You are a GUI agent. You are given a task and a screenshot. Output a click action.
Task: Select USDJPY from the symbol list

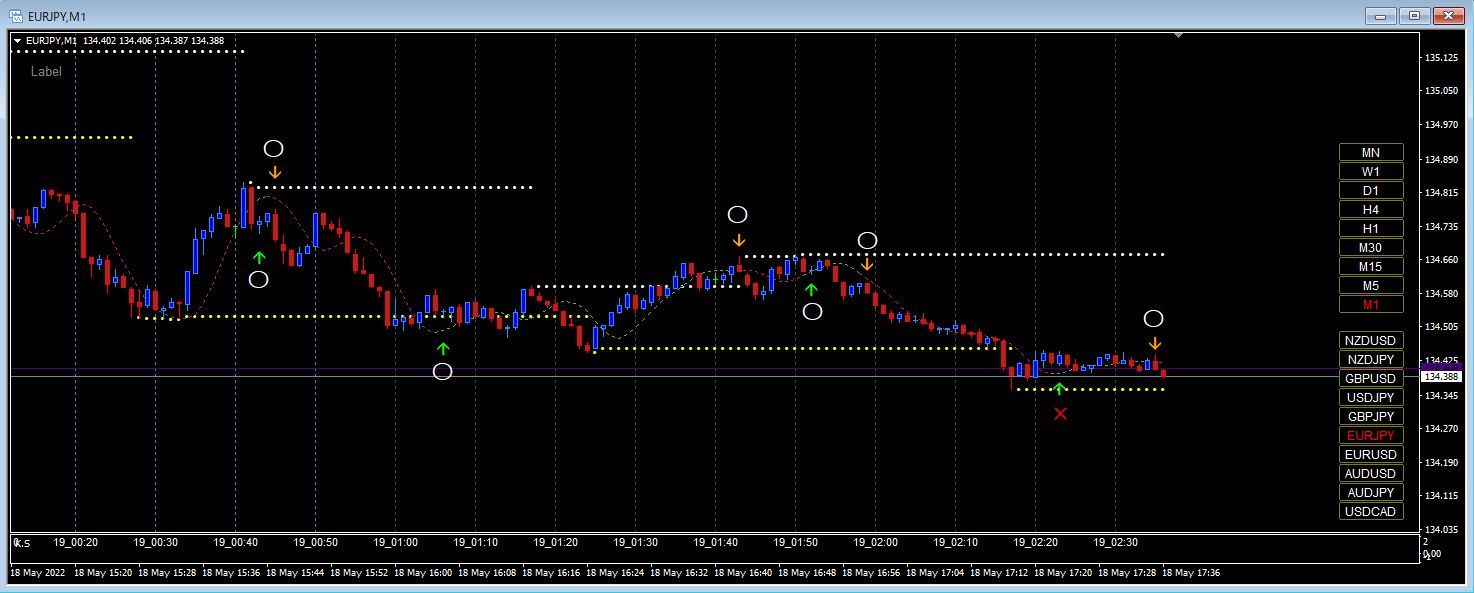(1370, 397)
